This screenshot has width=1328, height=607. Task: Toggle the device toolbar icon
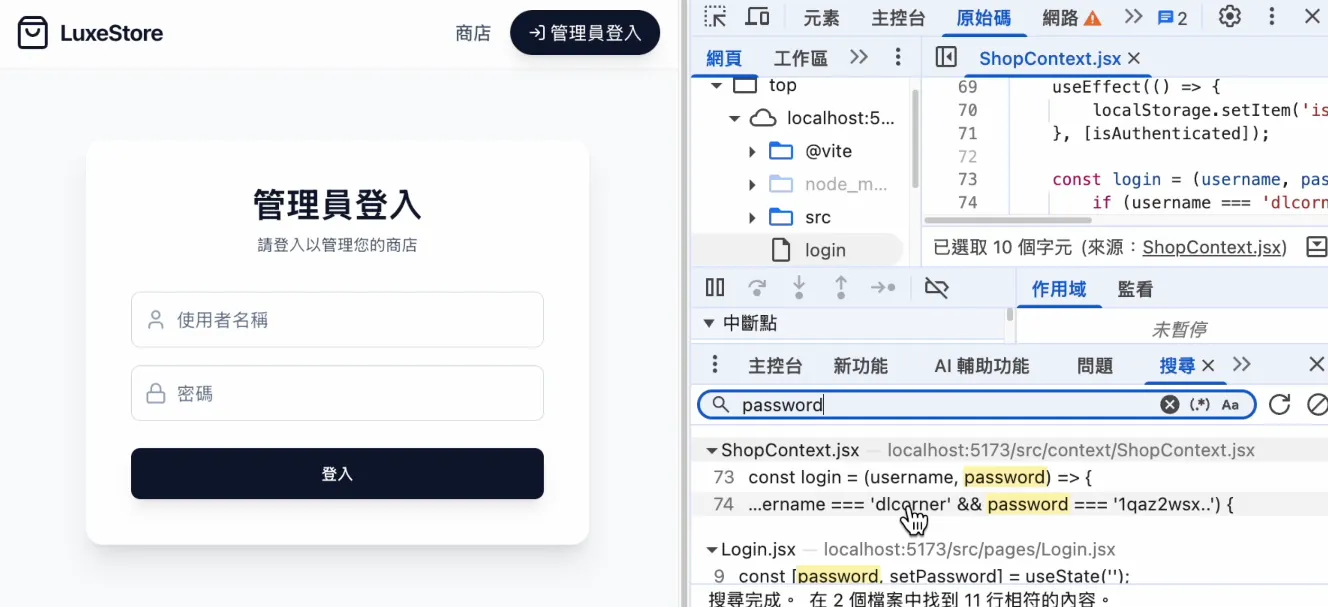coord(757,17)
